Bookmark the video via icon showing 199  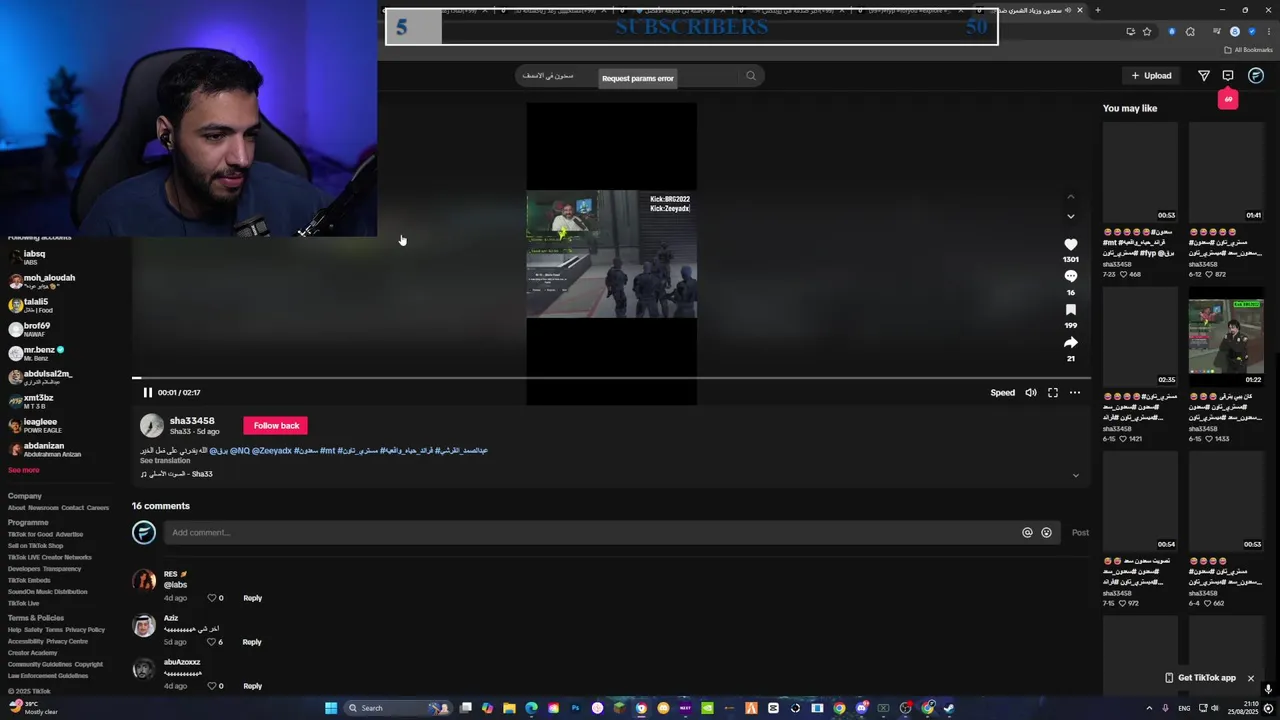tap(1071, 310)
